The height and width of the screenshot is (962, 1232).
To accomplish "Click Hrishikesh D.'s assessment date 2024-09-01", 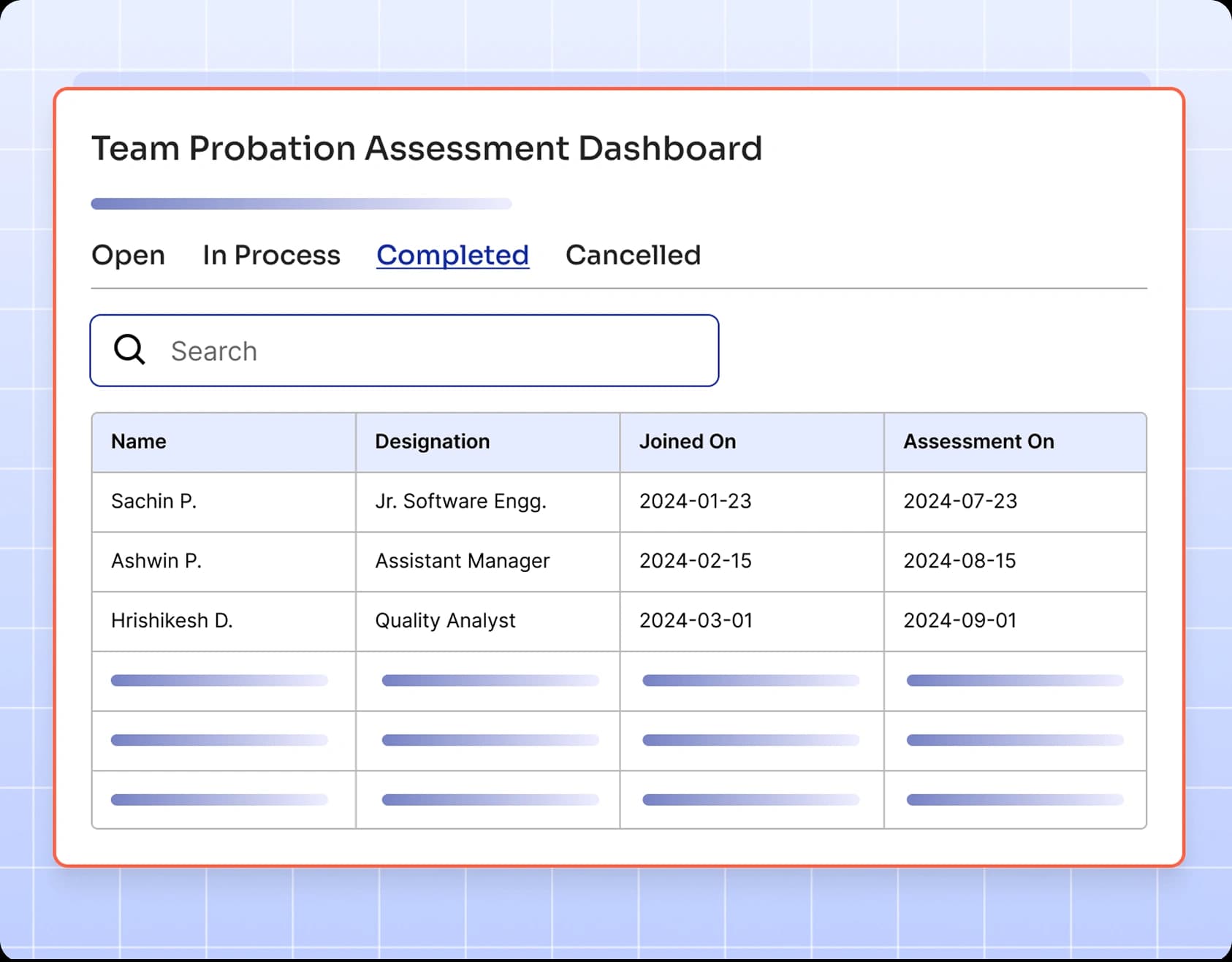I will coord(959,621).
